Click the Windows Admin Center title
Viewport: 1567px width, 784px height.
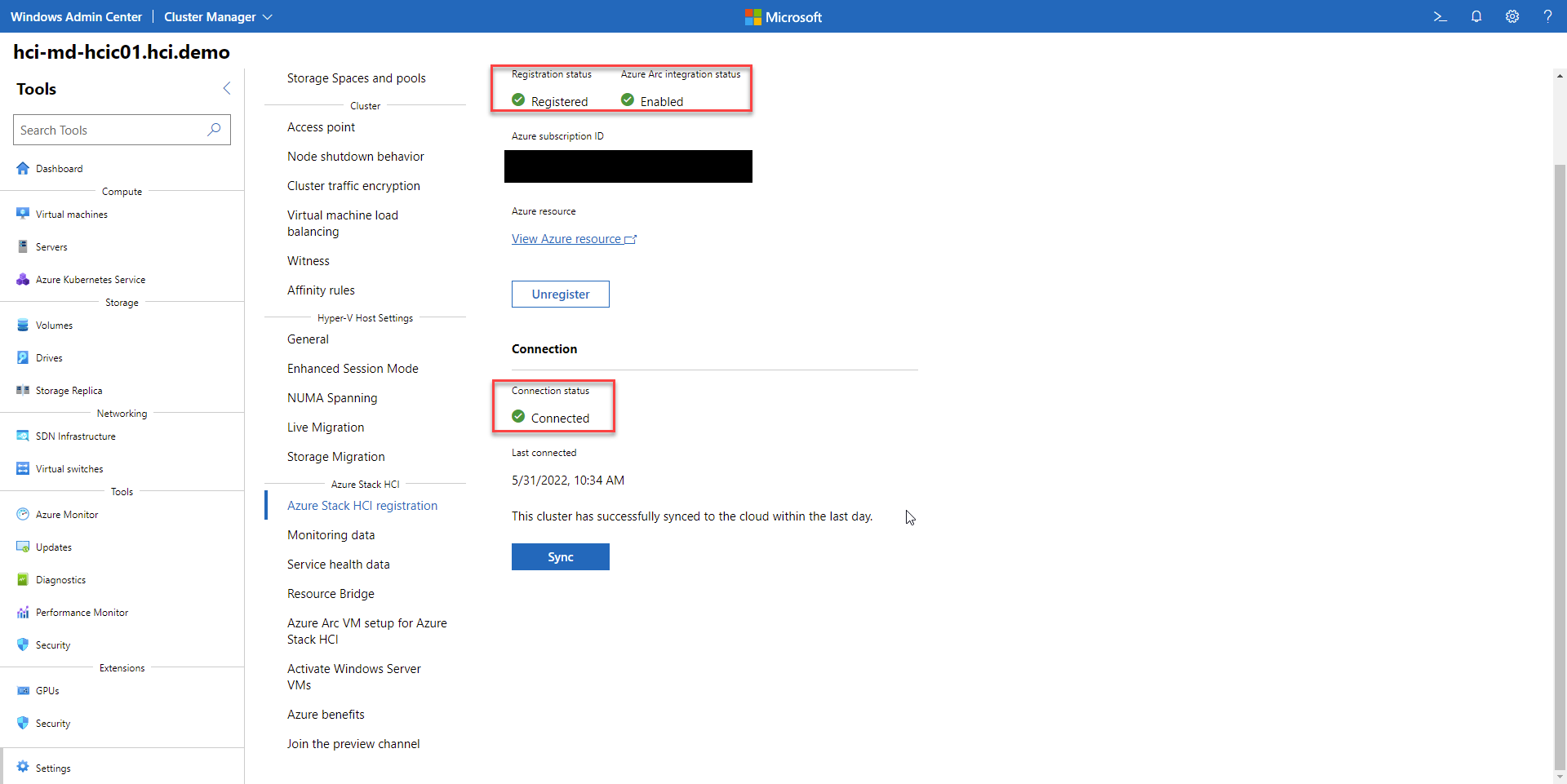[76, 16]
